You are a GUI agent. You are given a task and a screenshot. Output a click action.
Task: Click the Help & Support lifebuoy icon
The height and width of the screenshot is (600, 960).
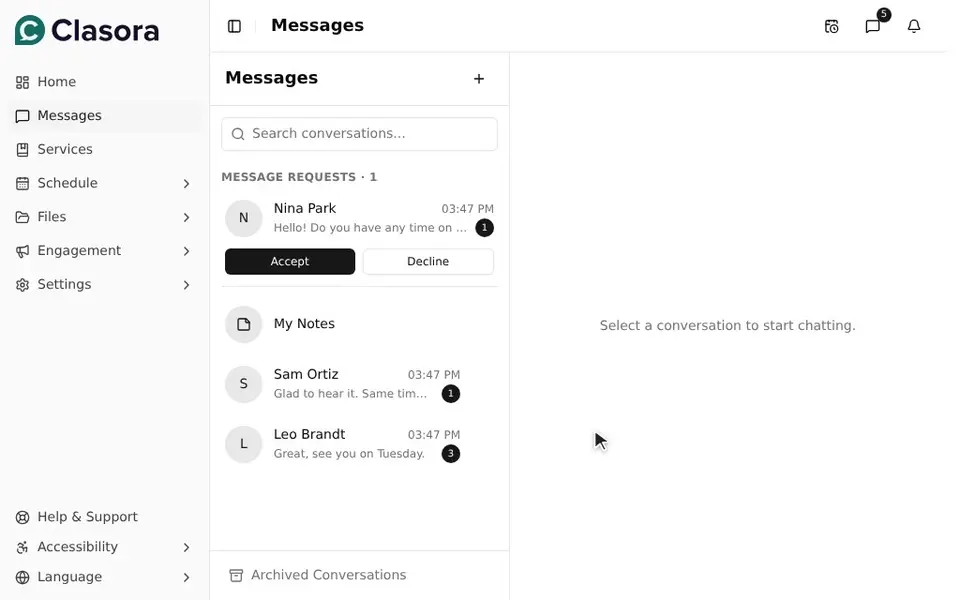pyautogui.click(x=23, y=517)
